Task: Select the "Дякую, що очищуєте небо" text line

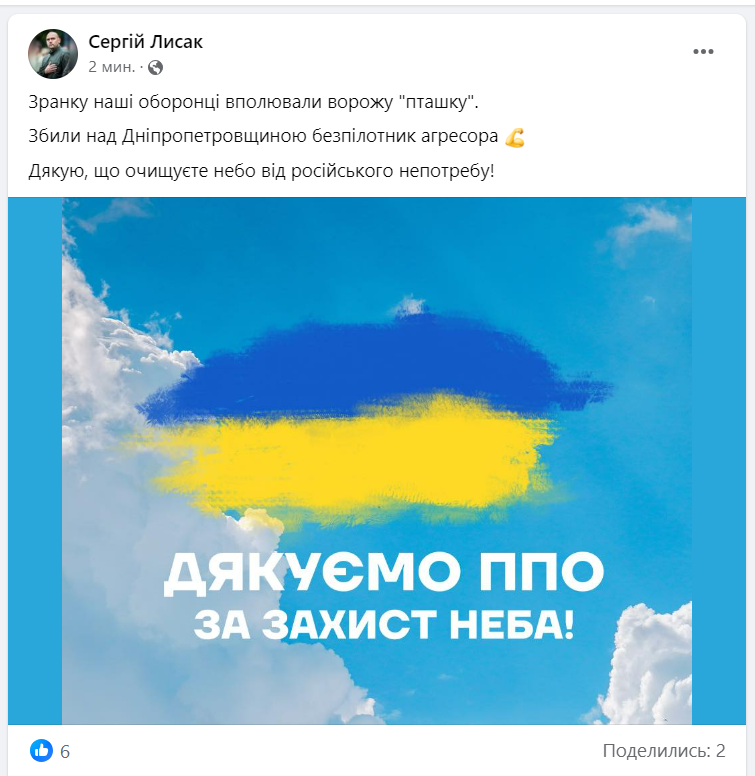Action: [261, 171]
